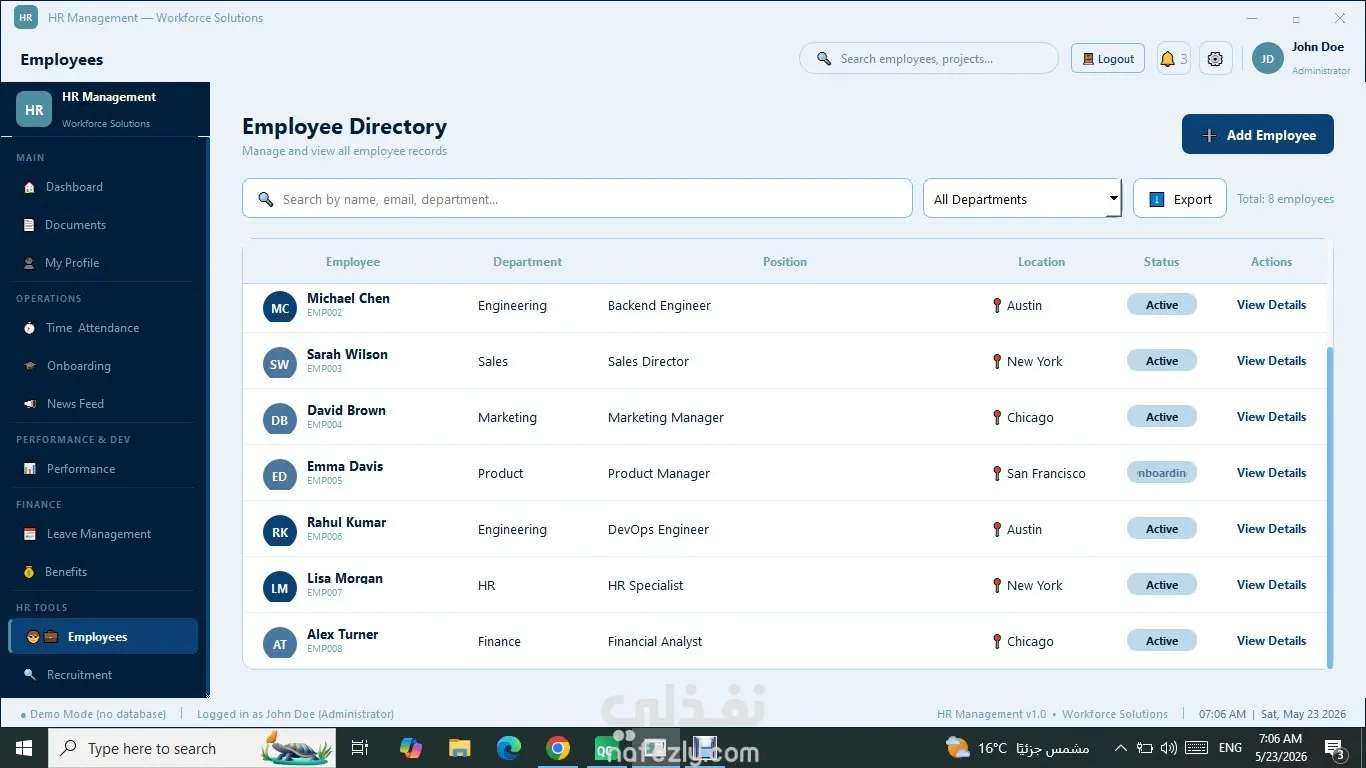
Task: Click the Logout button
Action: (x=1108, y=59)
